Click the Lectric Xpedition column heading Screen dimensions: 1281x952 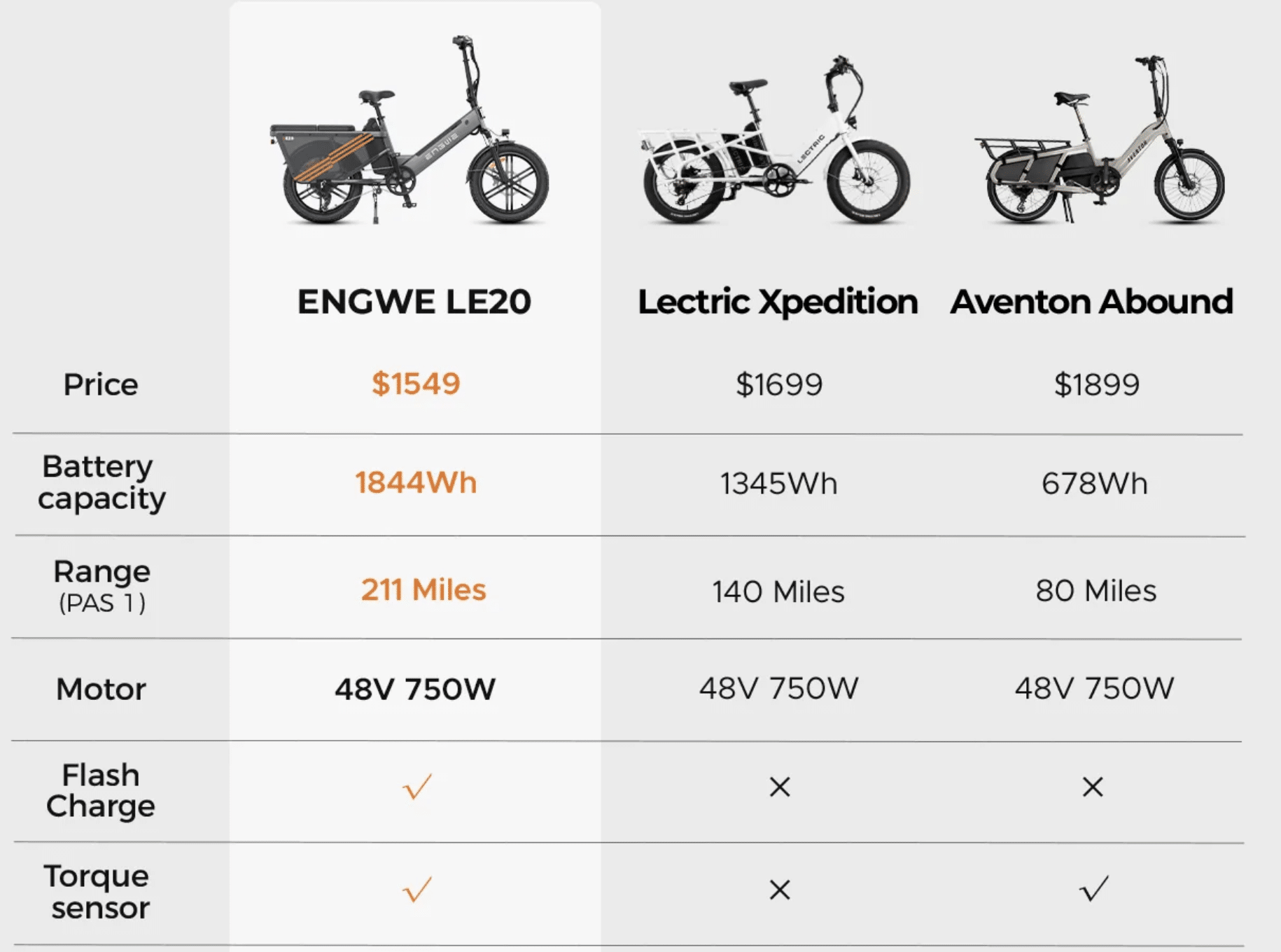778,302
